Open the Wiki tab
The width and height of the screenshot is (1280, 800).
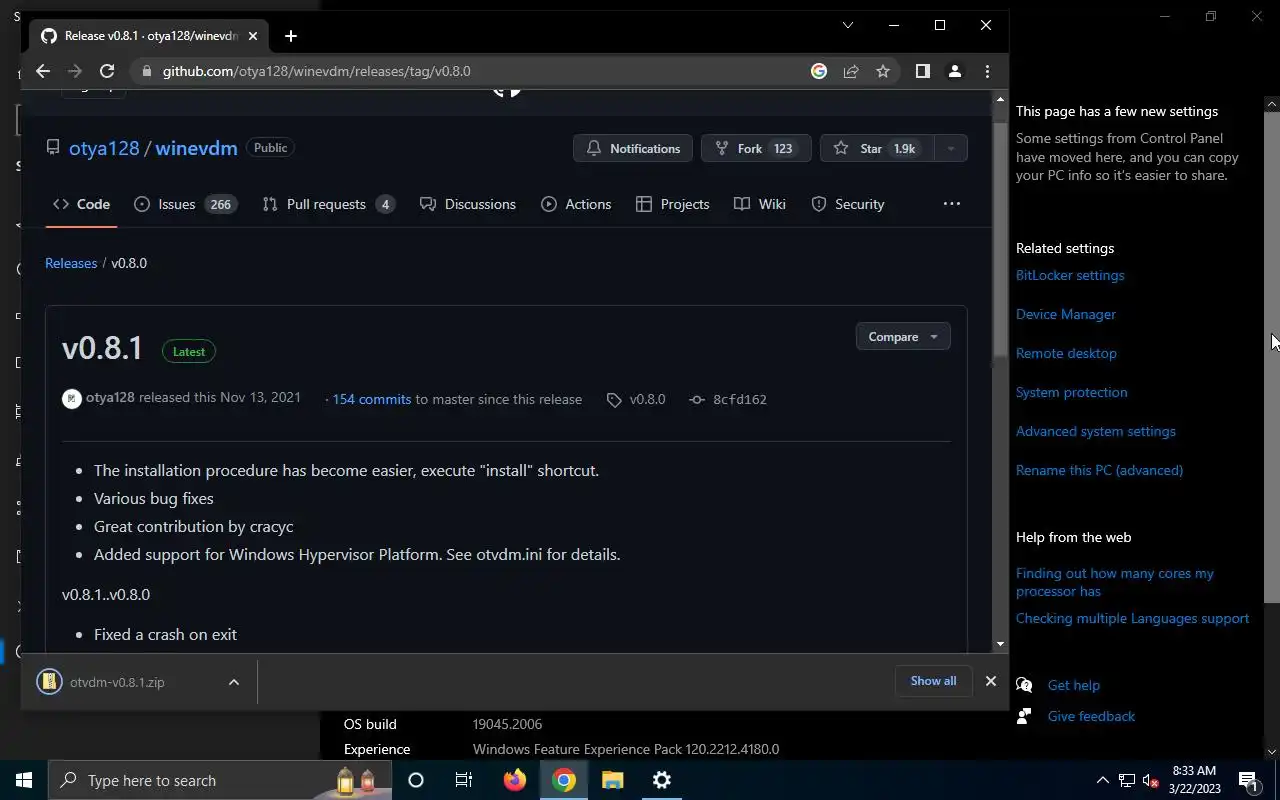pyautogui.click(x=760, y=204)
